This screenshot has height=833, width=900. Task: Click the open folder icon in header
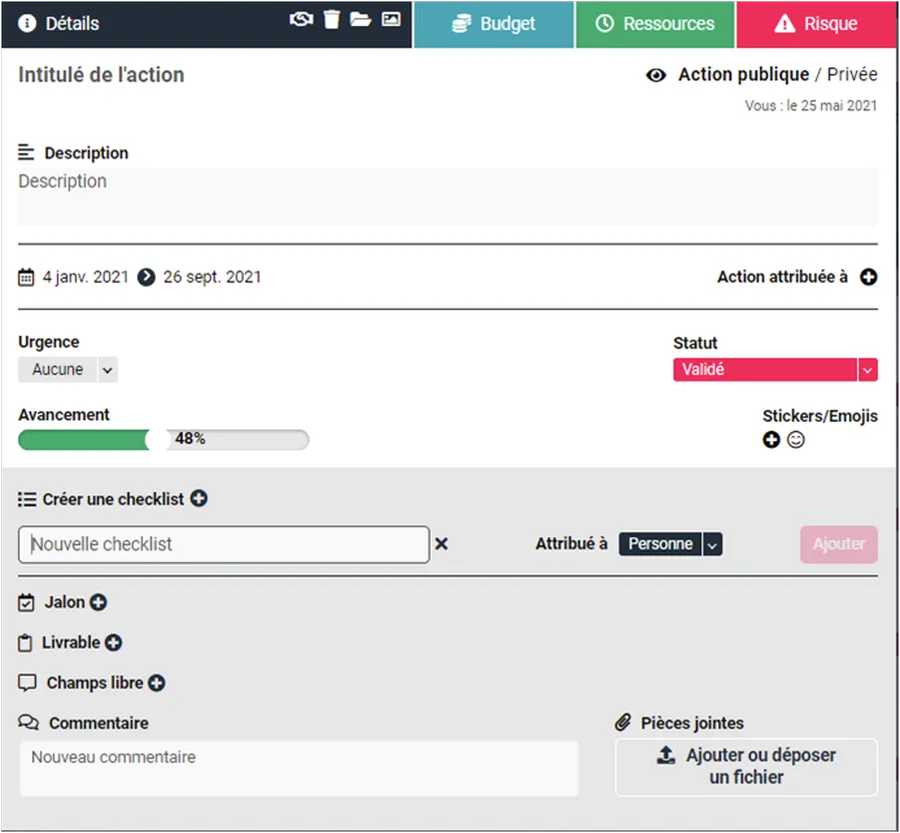point(361,20)
